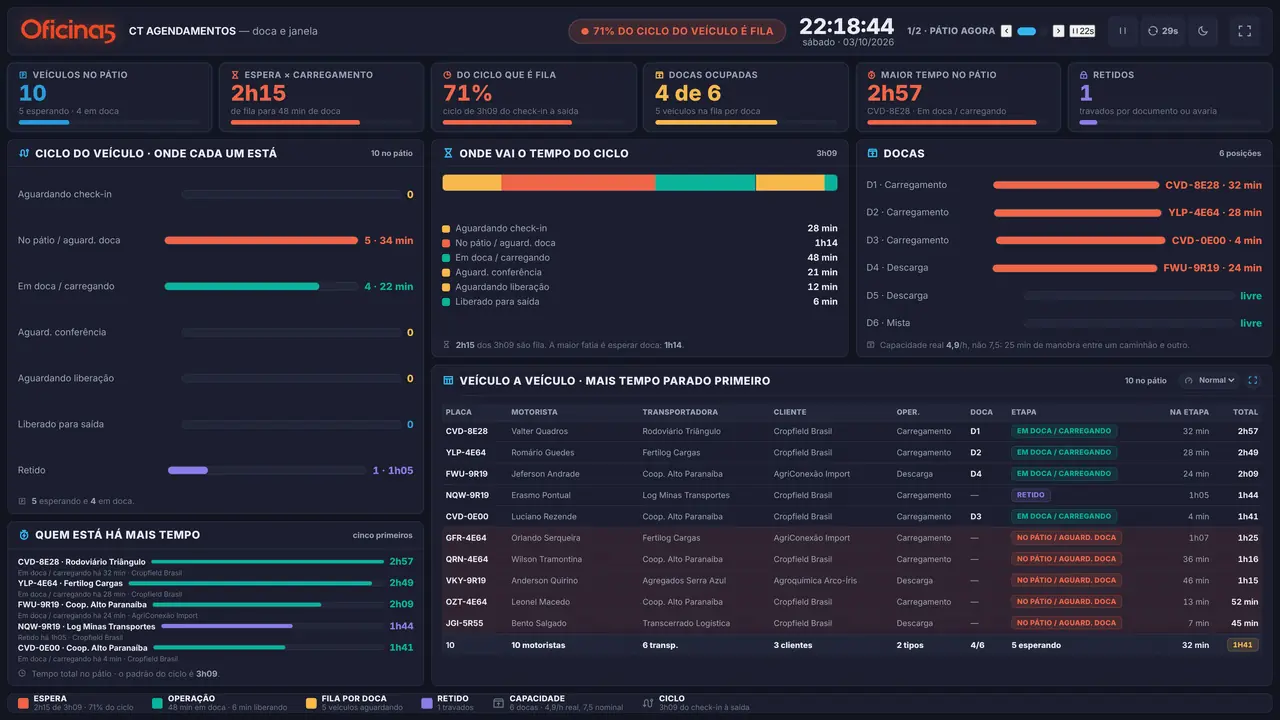This screenshot has width=1280, height=720.
Task: Click the 1H41 total badge in table footer
Action: click(x=1243, y=645)
